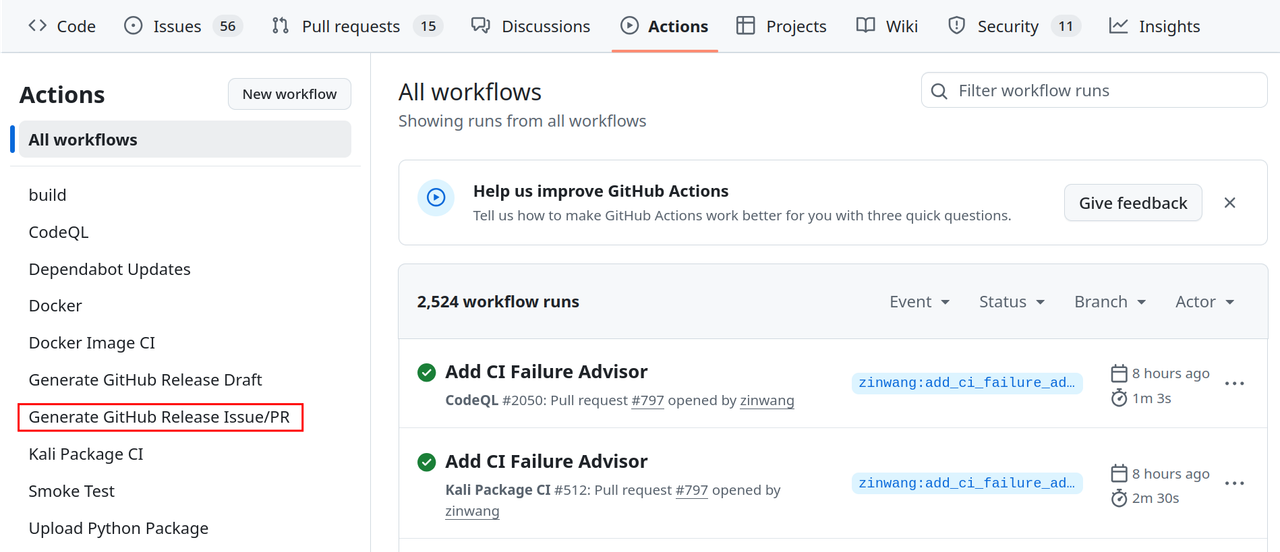Focus the Filter workflow runs field
1280x552 pixels.
pos(1094,90)
